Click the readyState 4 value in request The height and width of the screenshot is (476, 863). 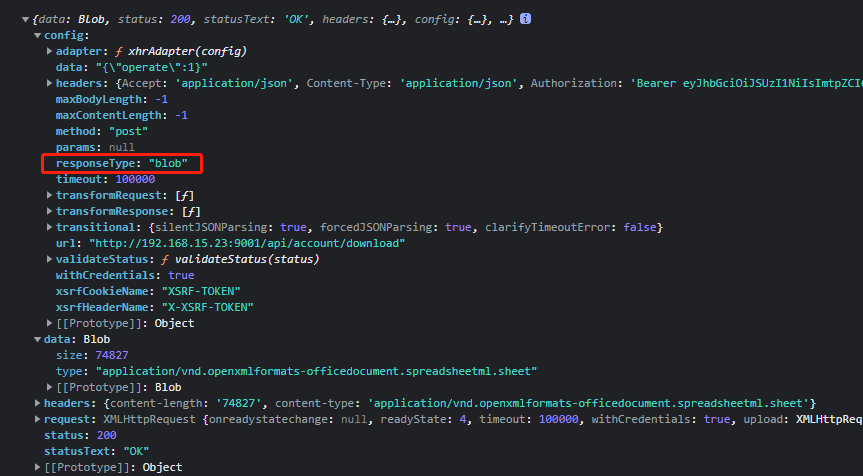click(x=463, y=419)
